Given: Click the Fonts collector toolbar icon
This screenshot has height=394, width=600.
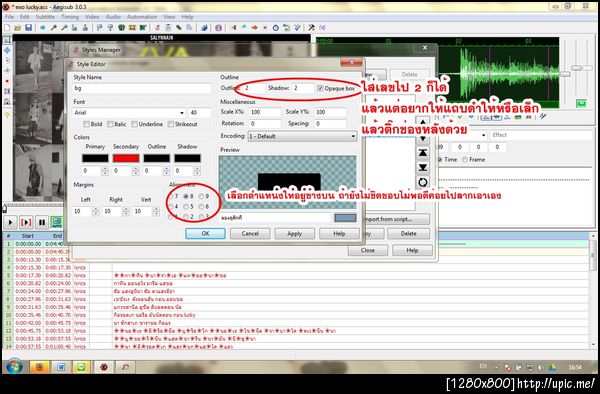Looking at the screenshot, I should tap(189, 28).
